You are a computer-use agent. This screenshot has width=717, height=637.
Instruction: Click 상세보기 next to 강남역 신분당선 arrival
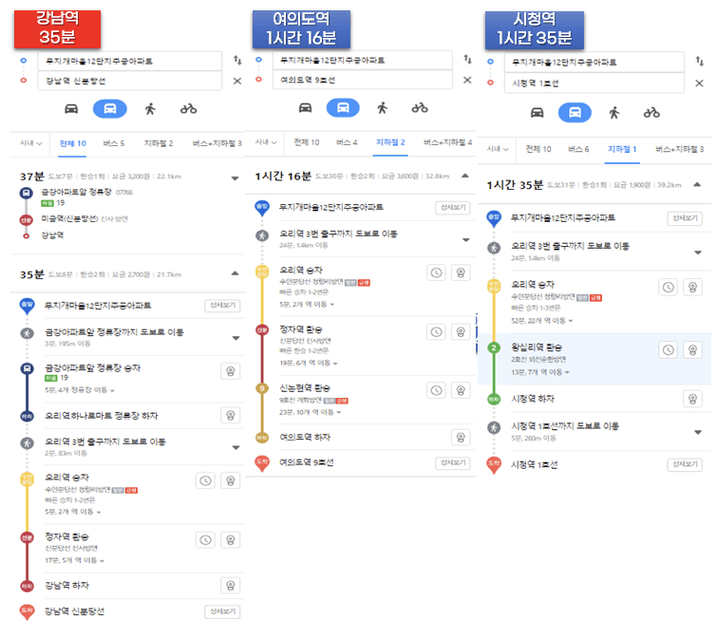(222, 611)
